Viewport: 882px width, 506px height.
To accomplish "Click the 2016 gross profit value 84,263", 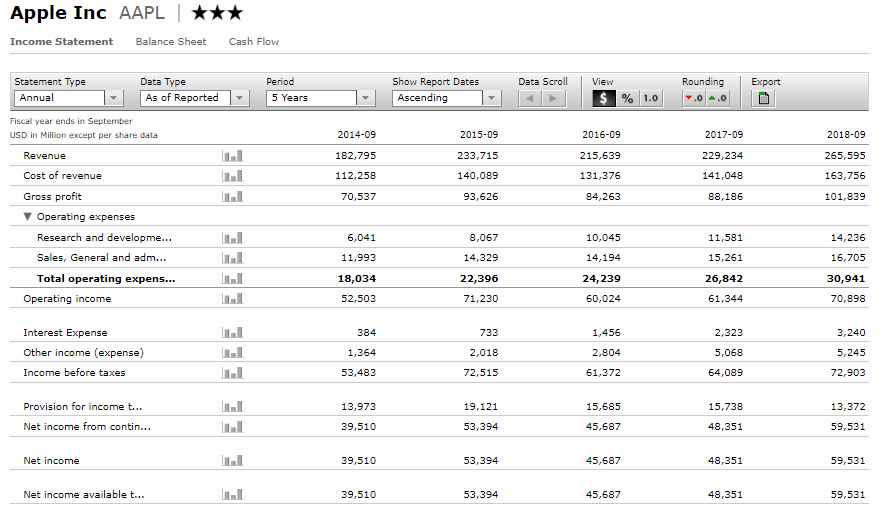I will click(603, 197).
